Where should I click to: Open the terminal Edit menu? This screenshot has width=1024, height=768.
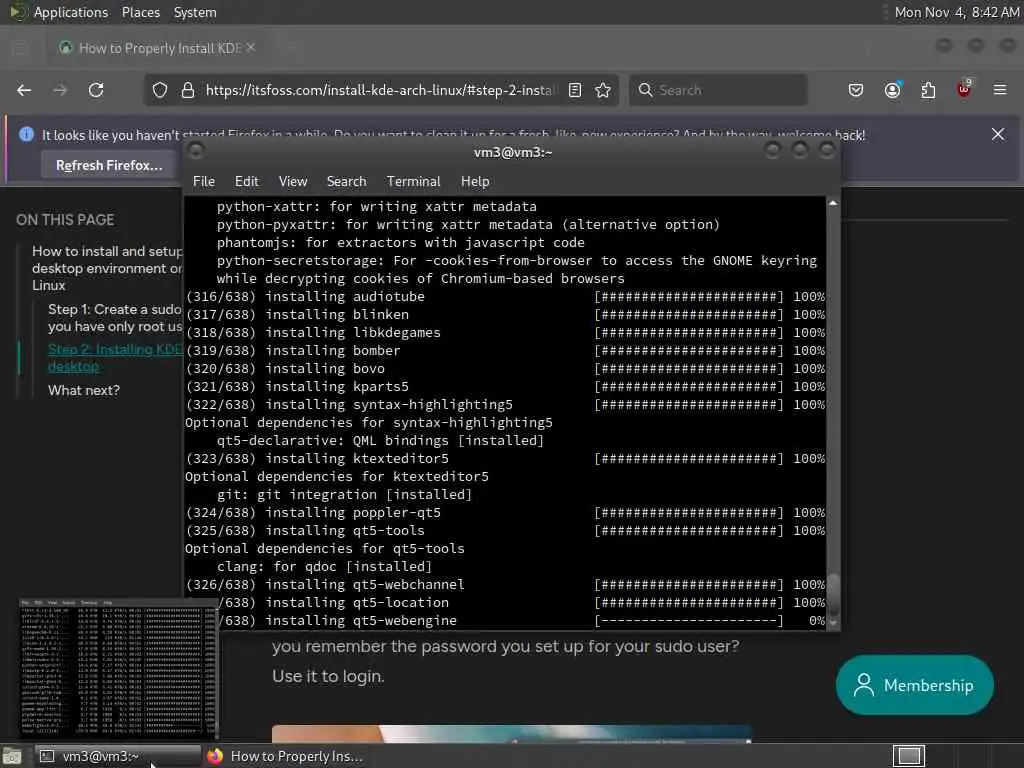[246, 182]
